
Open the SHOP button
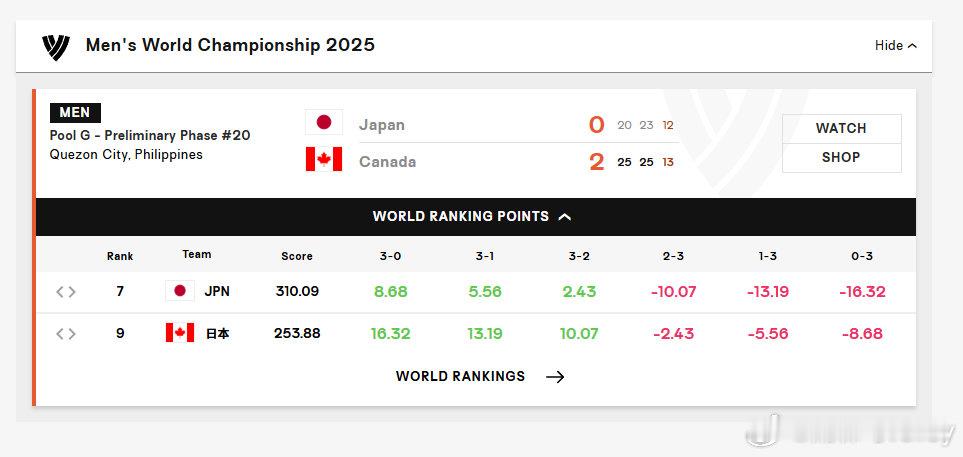(x=841, y=157)
